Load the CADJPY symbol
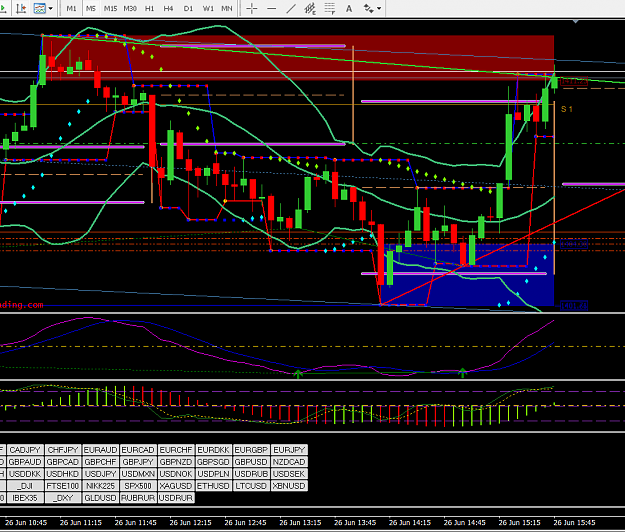 tap(25, 450)
